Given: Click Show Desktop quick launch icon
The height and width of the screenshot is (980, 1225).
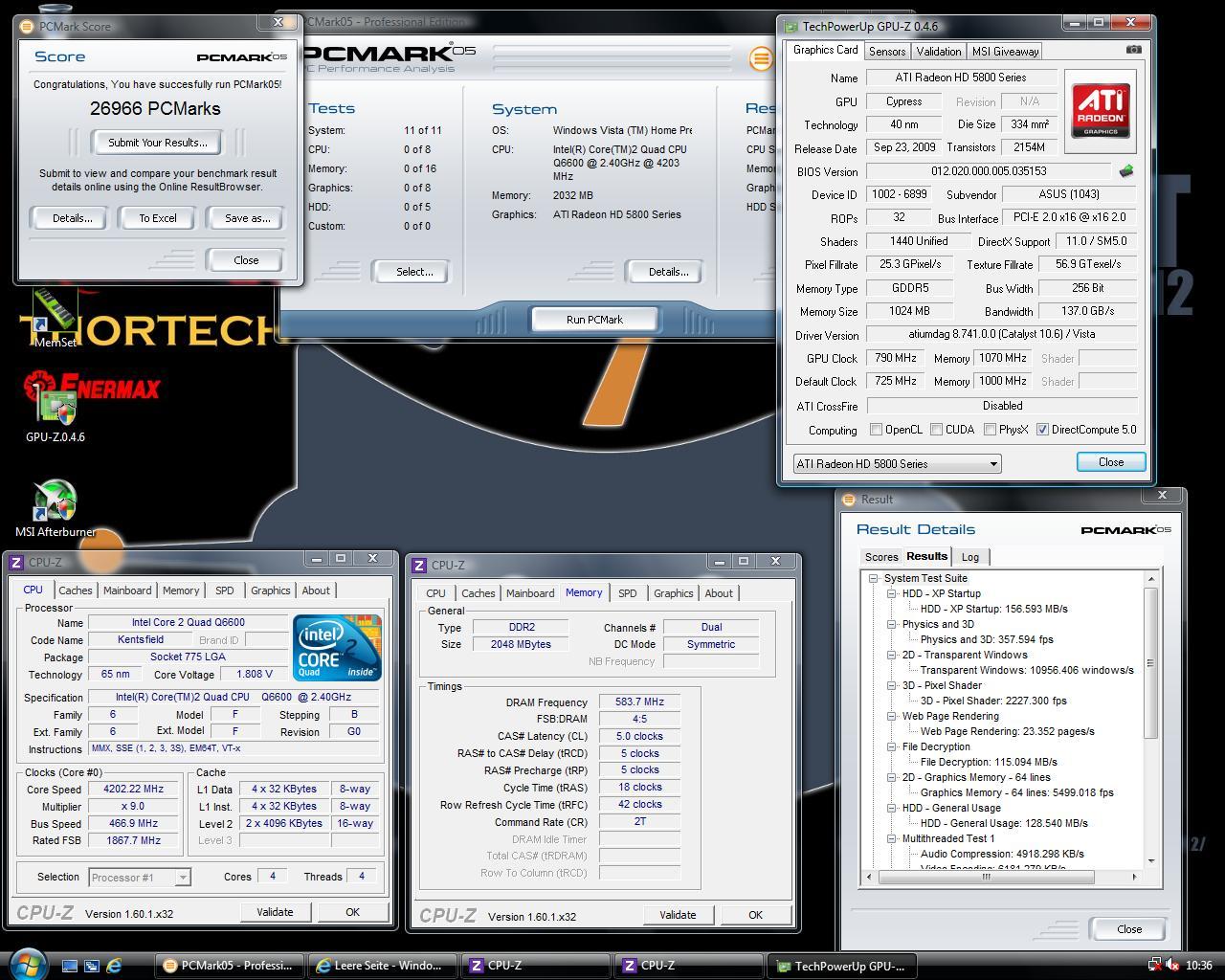Looking at the screenshot, I should [x=70, y=966].
